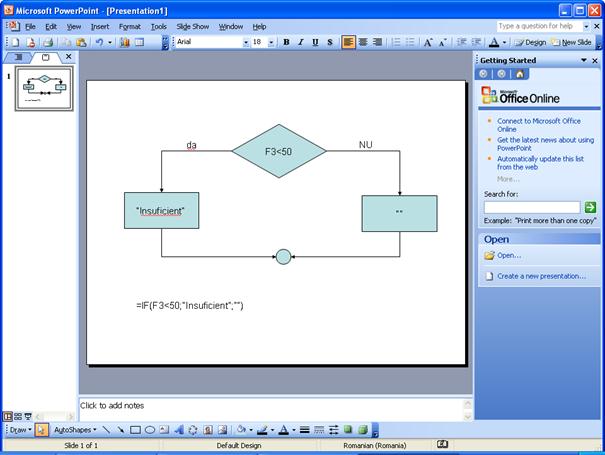
Task: Expand the AutoShapes menu
Action: tap(75, 430)
